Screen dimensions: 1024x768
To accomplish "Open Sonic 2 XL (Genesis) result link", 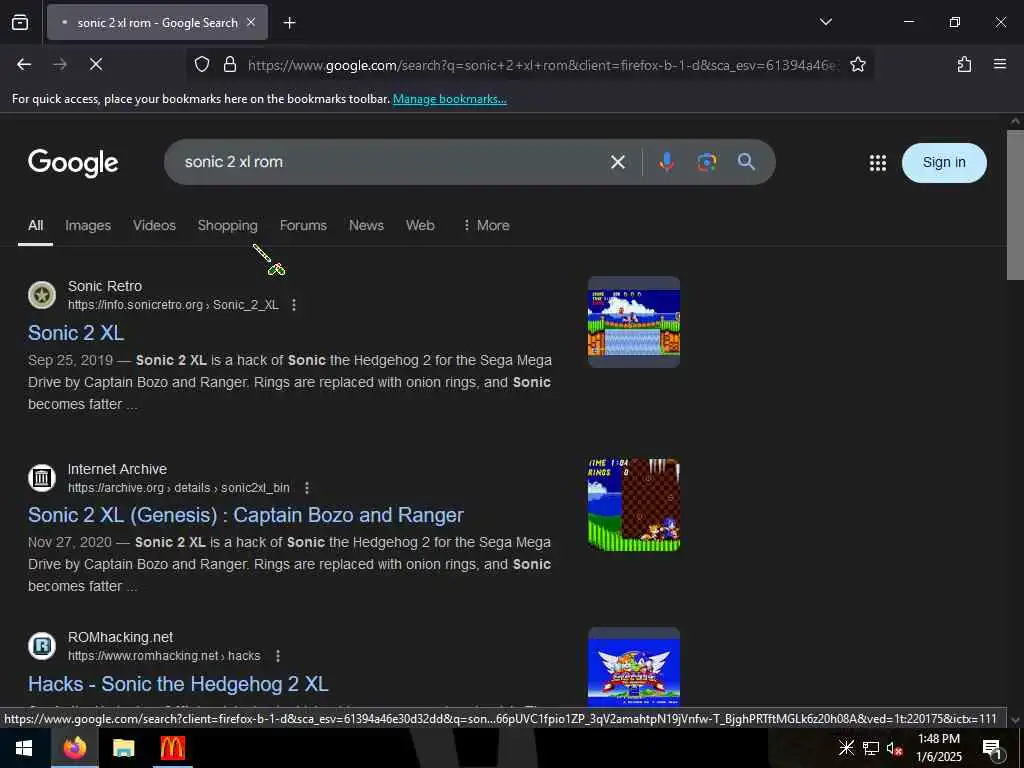I will click(246, 515).
